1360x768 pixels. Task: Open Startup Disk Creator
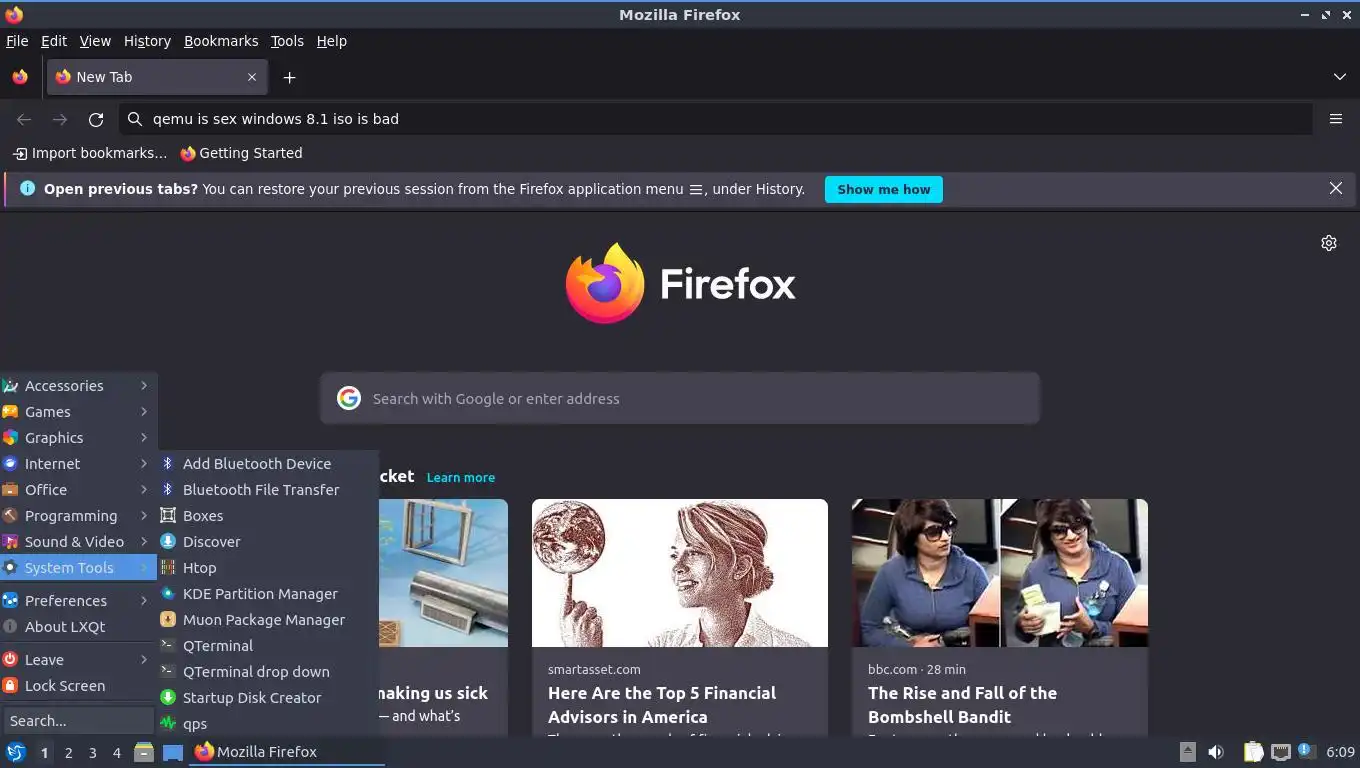click(268, 698)
